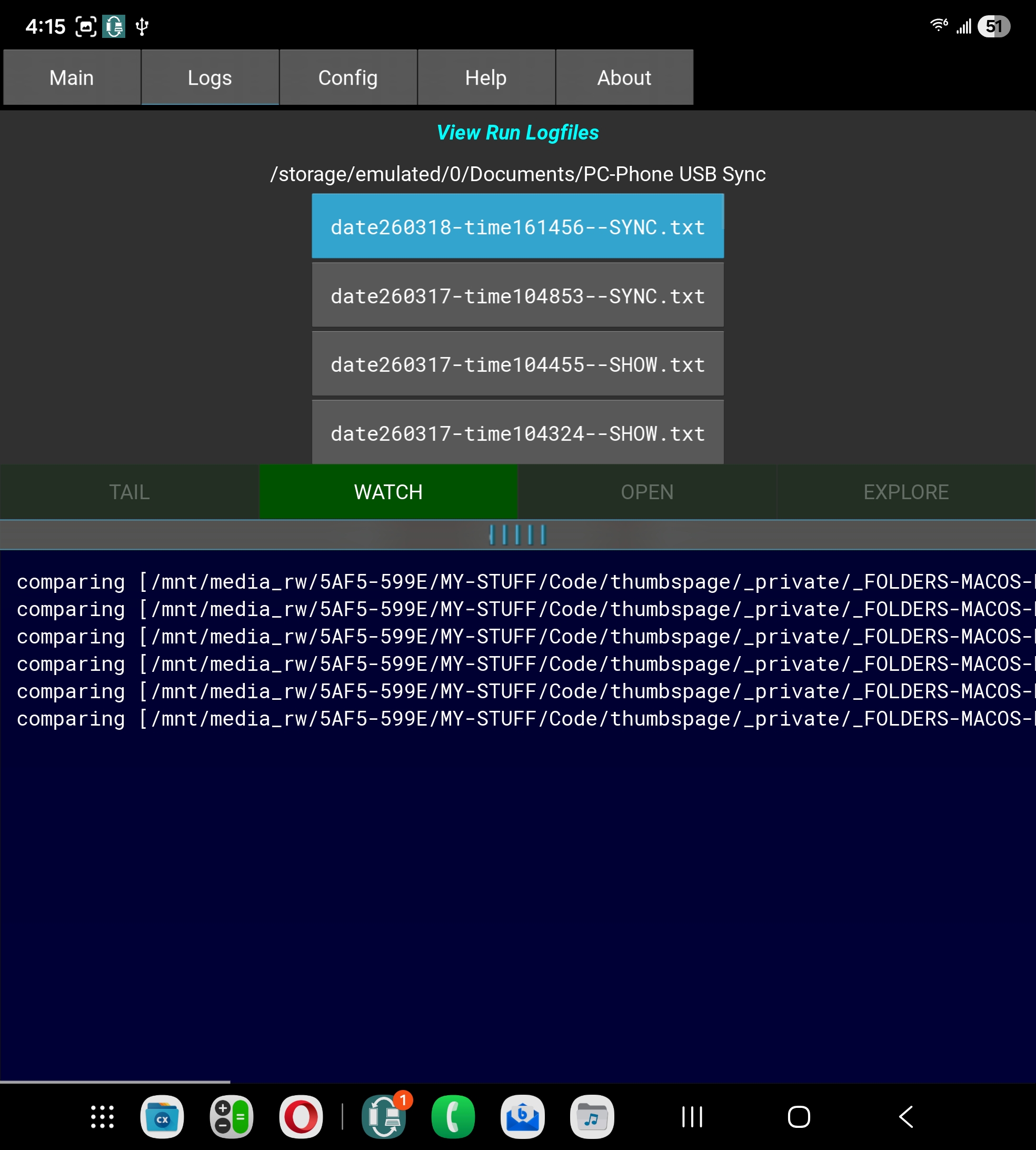Screen dimensions: 1036x1150
Task: Toggle the WATCH mode button
Action: point(388,492)
